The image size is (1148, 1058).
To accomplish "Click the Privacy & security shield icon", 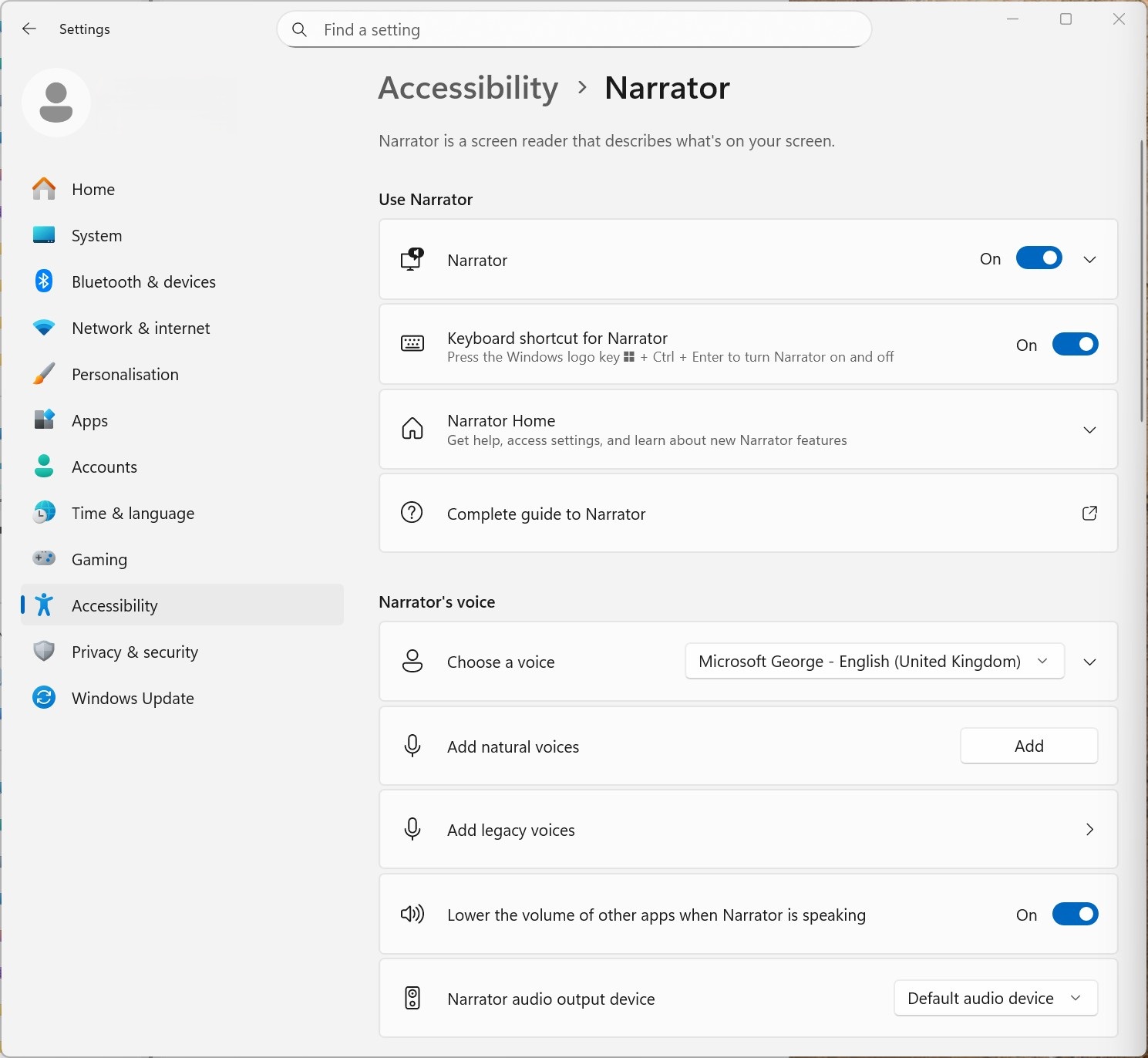I will click(x=44, y=652).
